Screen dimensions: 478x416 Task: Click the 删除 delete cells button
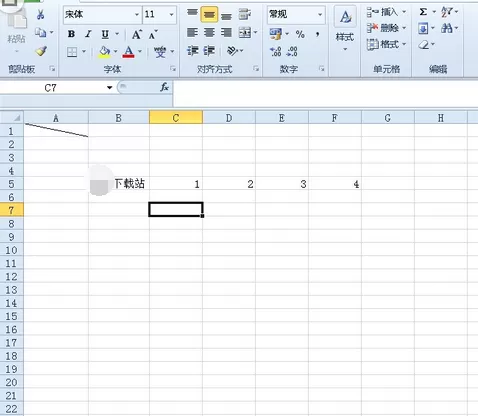pos(386,28)
